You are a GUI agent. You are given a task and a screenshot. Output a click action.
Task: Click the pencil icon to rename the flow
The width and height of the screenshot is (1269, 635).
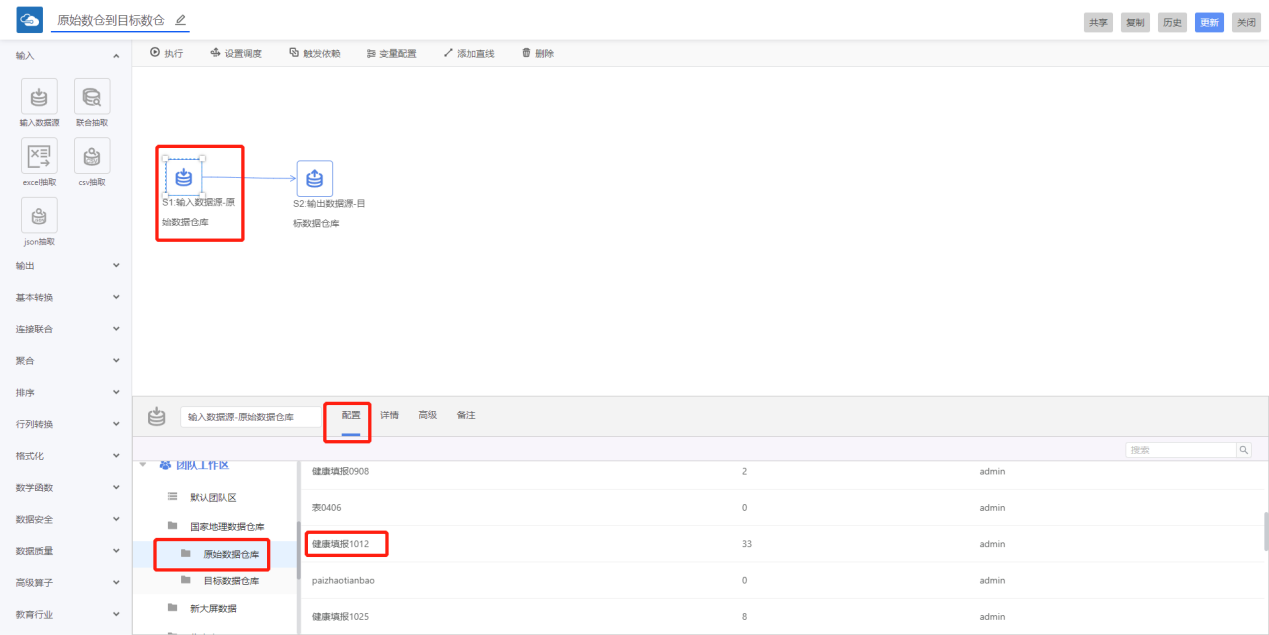(x=180, y=20)
